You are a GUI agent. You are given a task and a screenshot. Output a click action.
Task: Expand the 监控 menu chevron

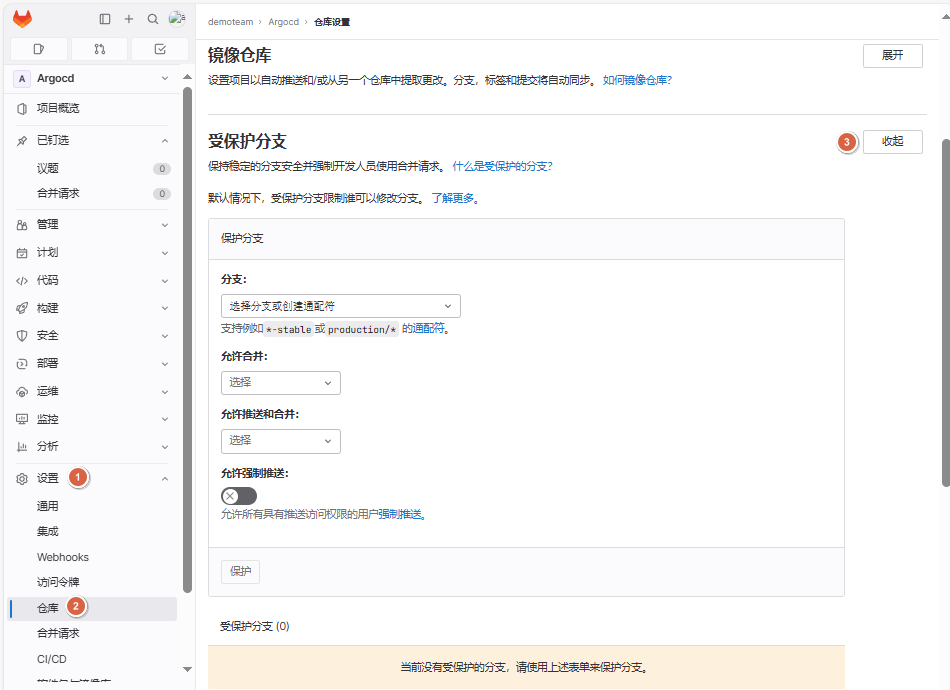click(165, 419)
